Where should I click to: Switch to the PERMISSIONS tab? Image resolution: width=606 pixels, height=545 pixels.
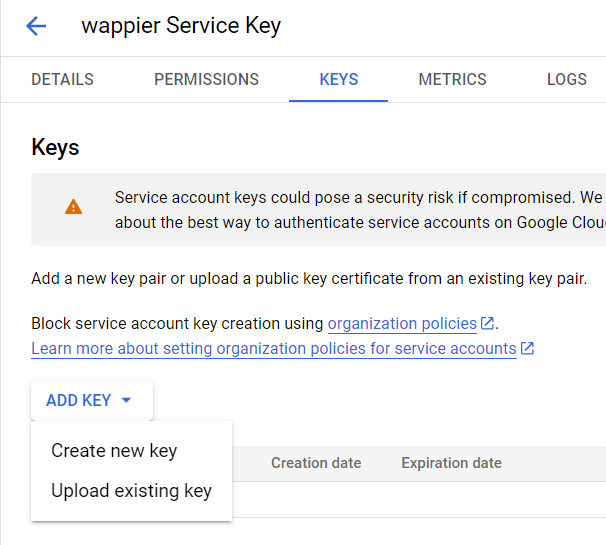tap(206, 79)
